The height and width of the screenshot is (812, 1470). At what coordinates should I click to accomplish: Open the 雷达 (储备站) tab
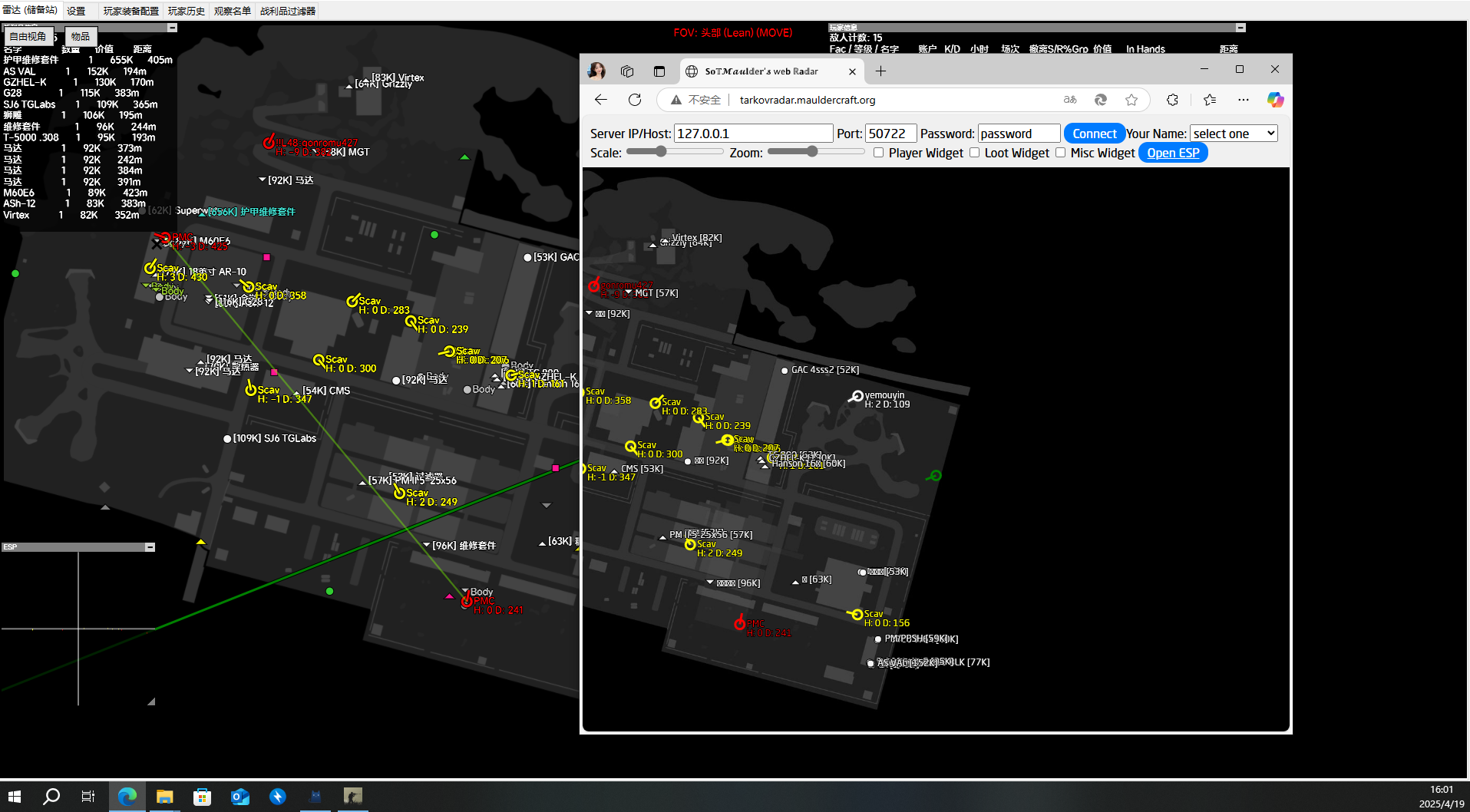tap(30, 10)
